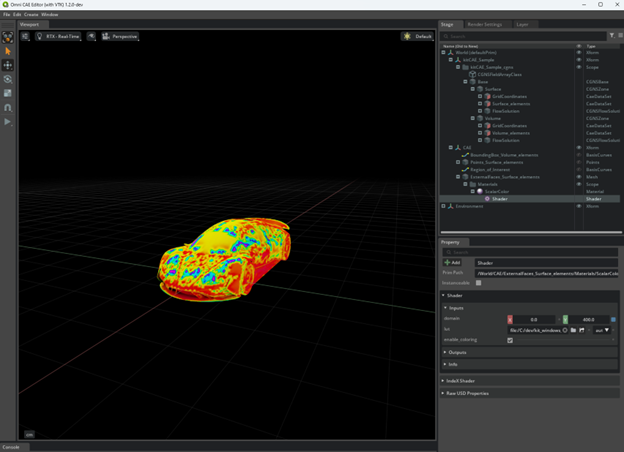Select Volume_elements dataset icon

tap(487, 133)
